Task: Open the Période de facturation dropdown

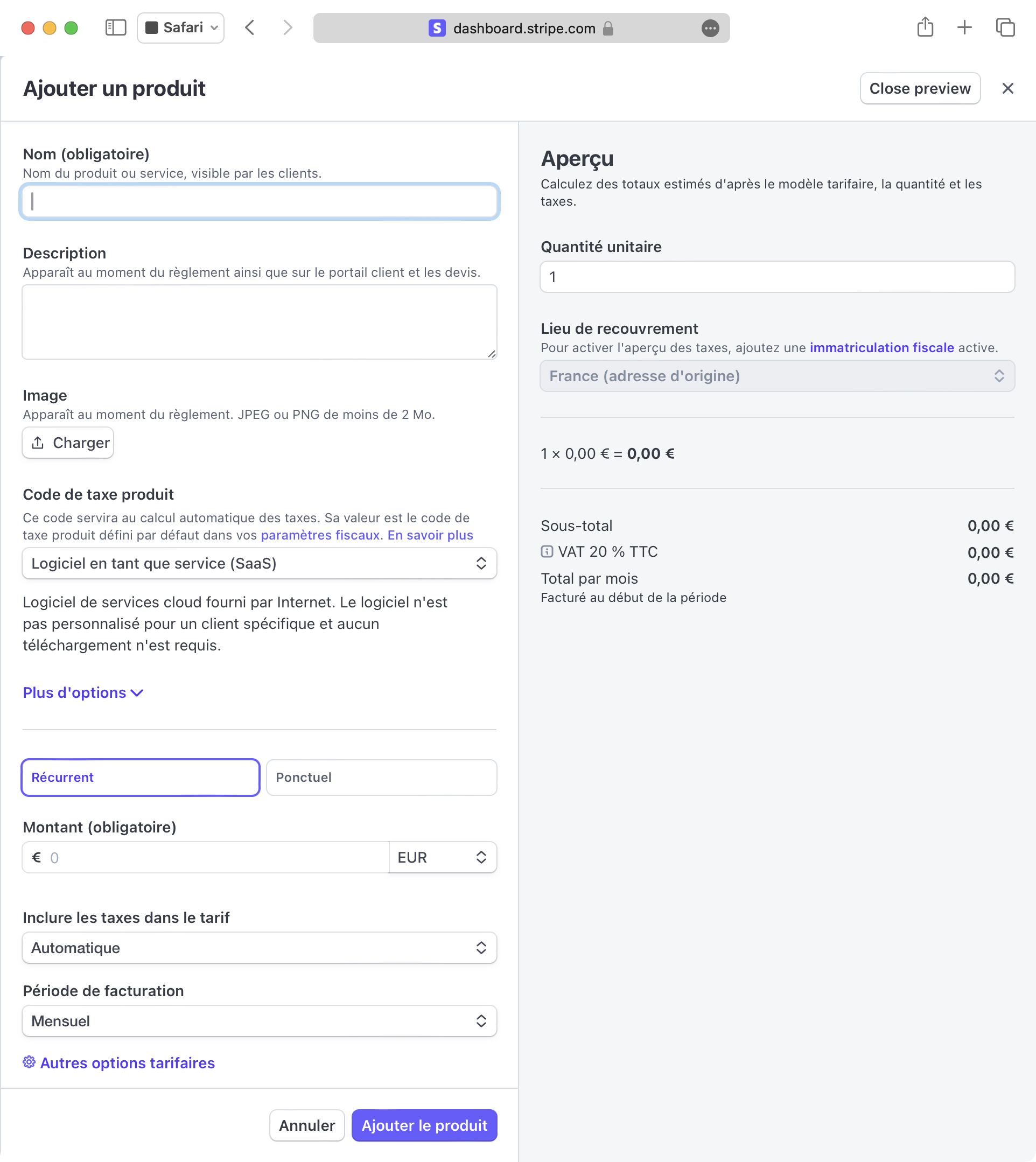Action: pyautogui.click(x=259, y=1021)
